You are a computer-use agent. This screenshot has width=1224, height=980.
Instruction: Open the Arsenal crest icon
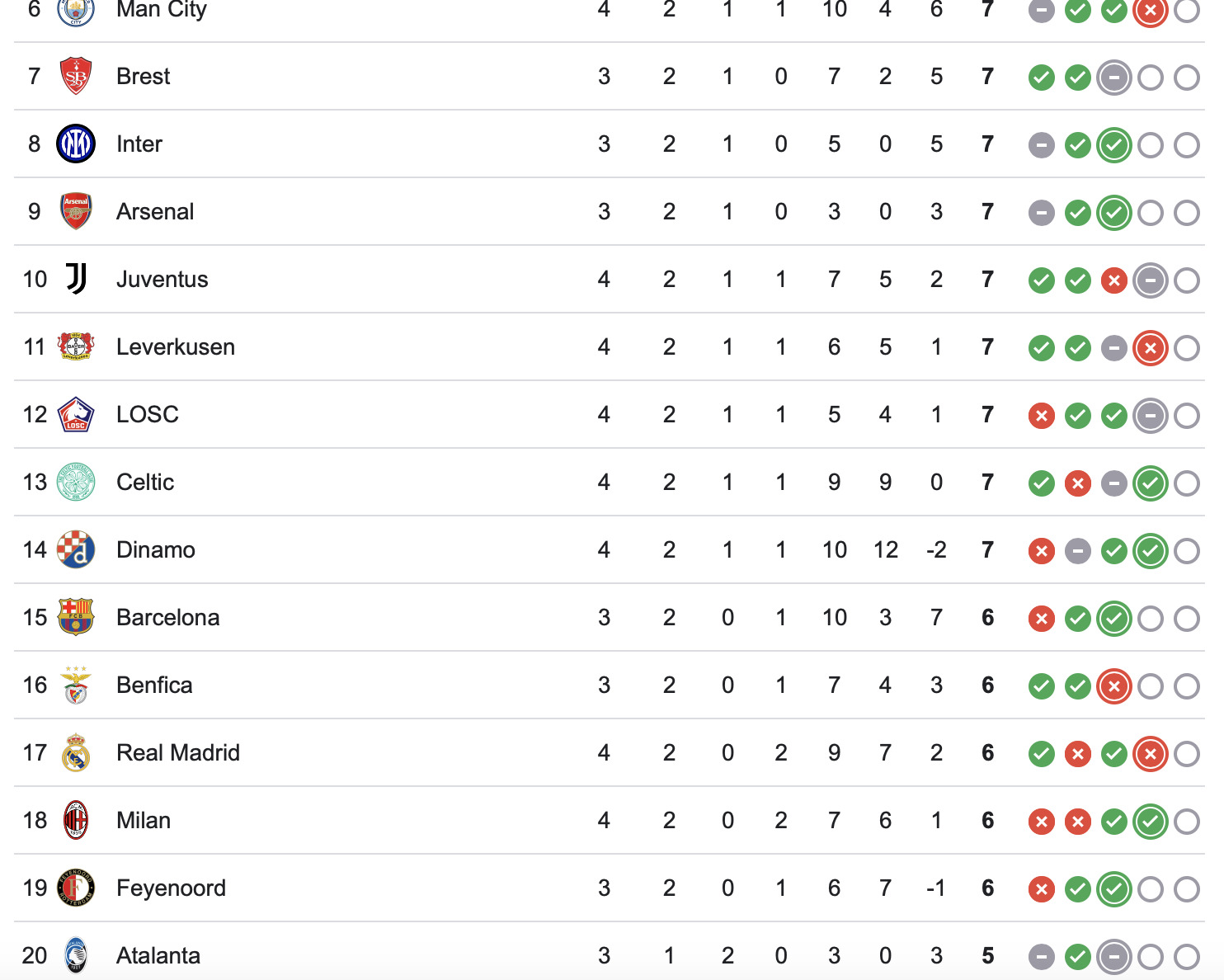(76, 212)
